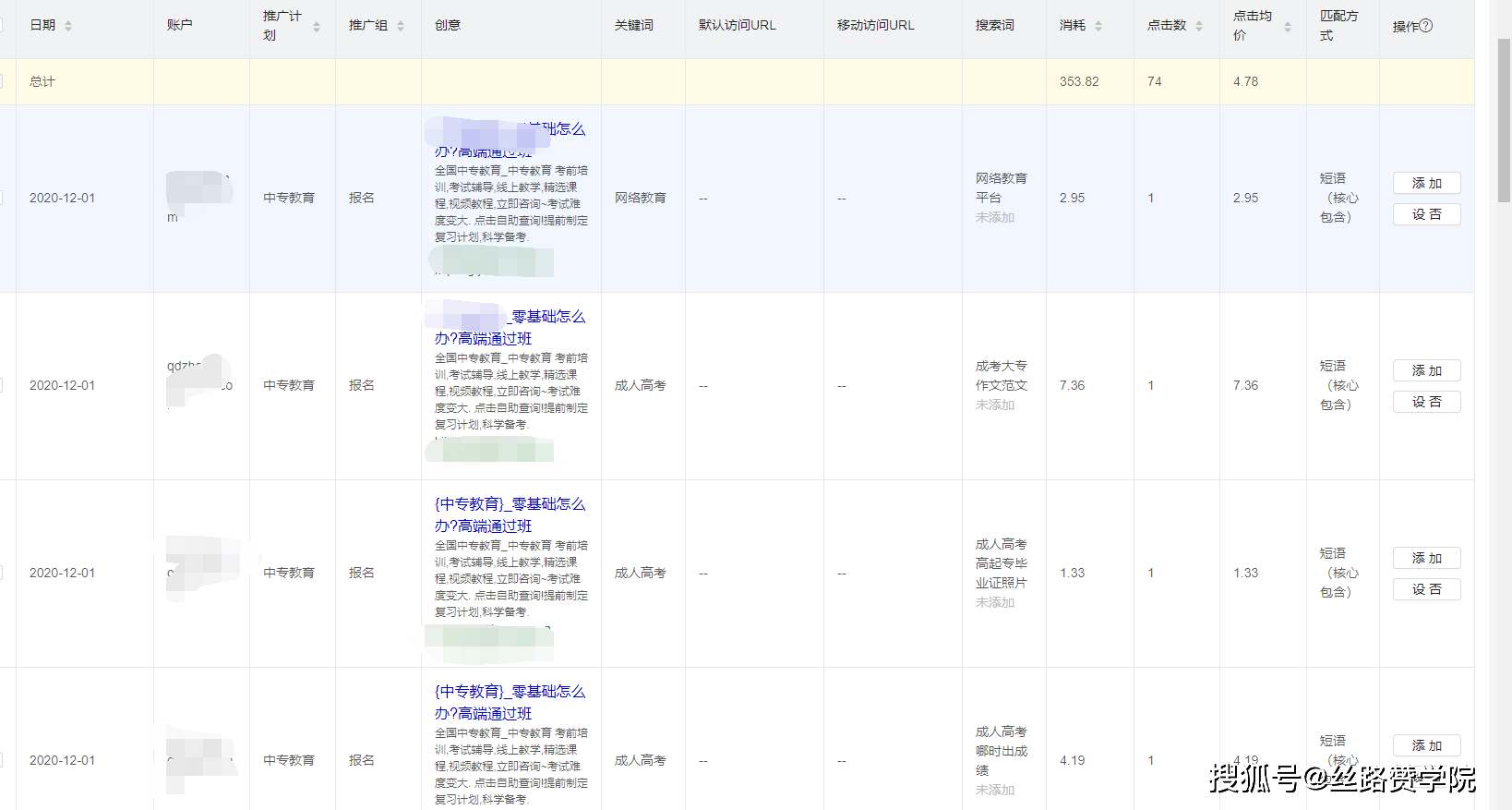Click keyword cell 网络教育
Image resolution: width=1512 pixels, height=810 pixels.
641,198
